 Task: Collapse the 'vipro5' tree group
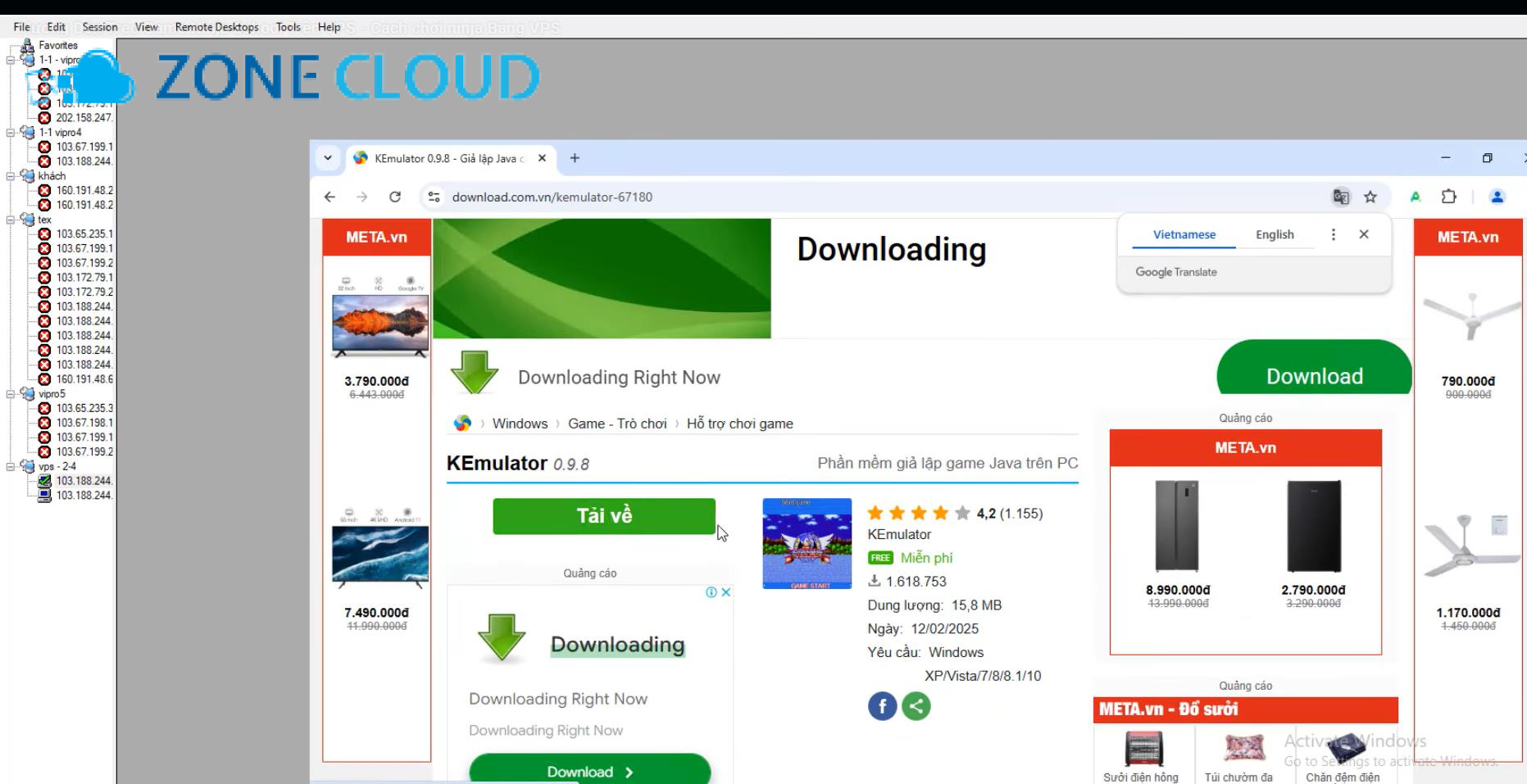(11, 394)
